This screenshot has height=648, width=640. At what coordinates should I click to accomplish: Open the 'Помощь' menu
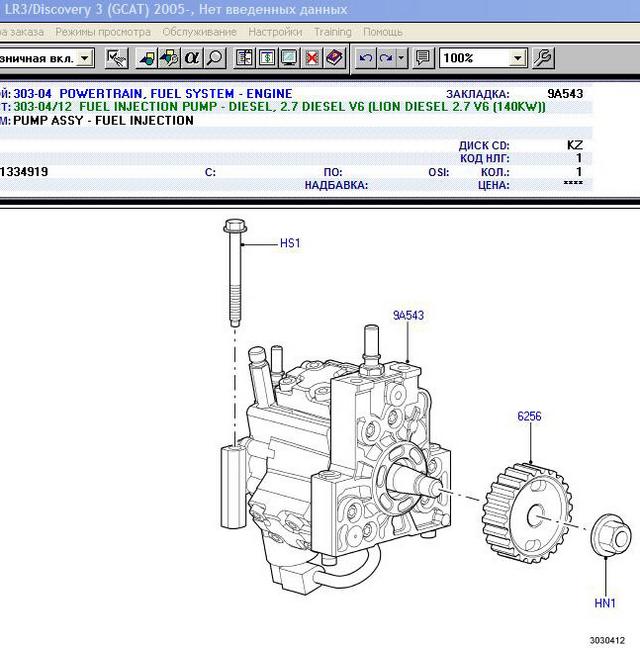383,32
